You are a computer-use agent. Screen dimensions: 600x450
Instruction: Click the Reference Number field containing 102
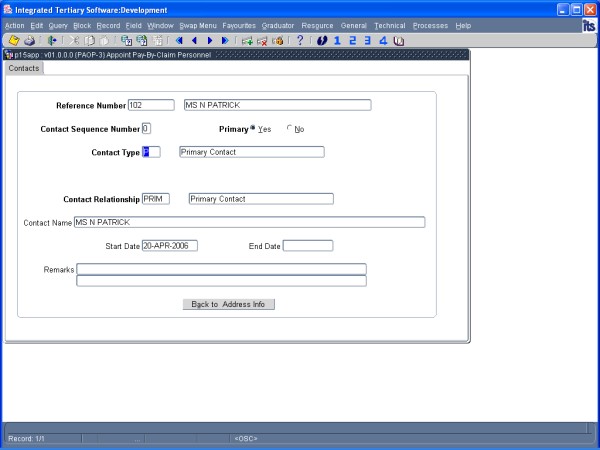151,105
